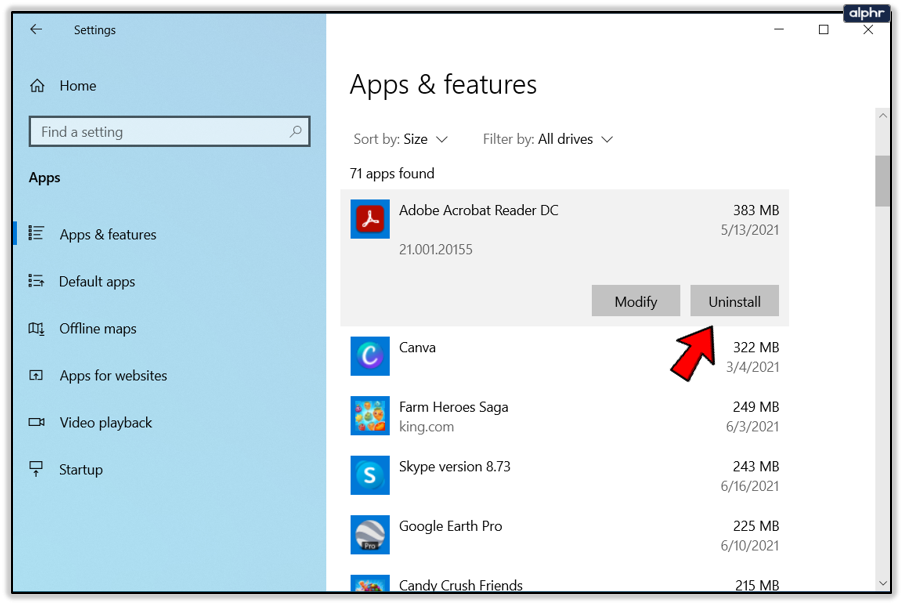This screenshot has width=903, height=605.
Task: Click the Startup sidebar icon
Action: coord(36,469)
